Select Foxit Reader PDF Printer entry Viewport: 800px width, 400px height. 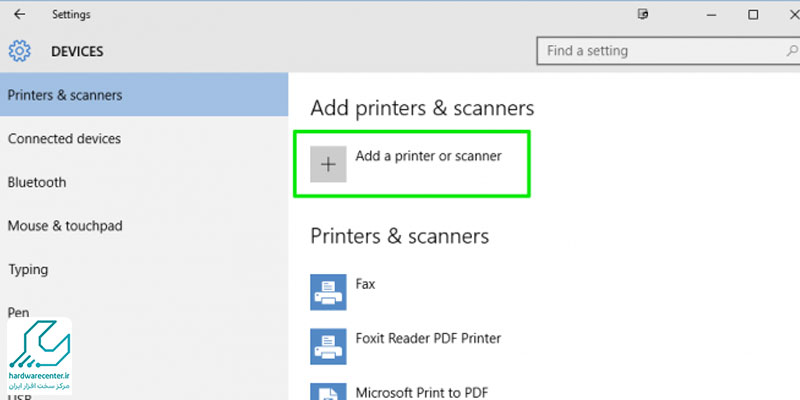(x=428, y=338)
